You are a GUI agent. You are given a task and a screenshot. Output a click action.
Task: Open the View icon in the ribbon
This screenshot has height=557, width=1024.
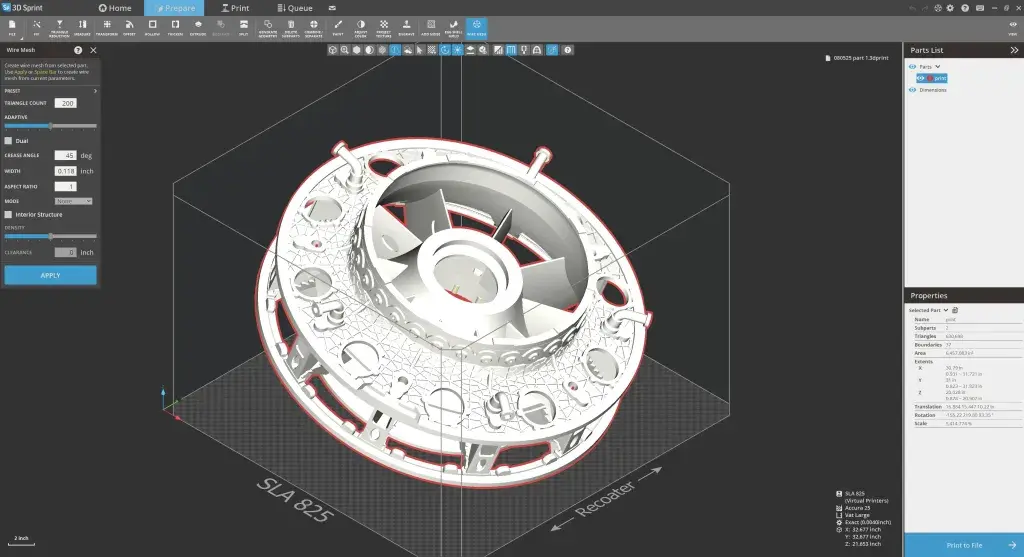1013,27
